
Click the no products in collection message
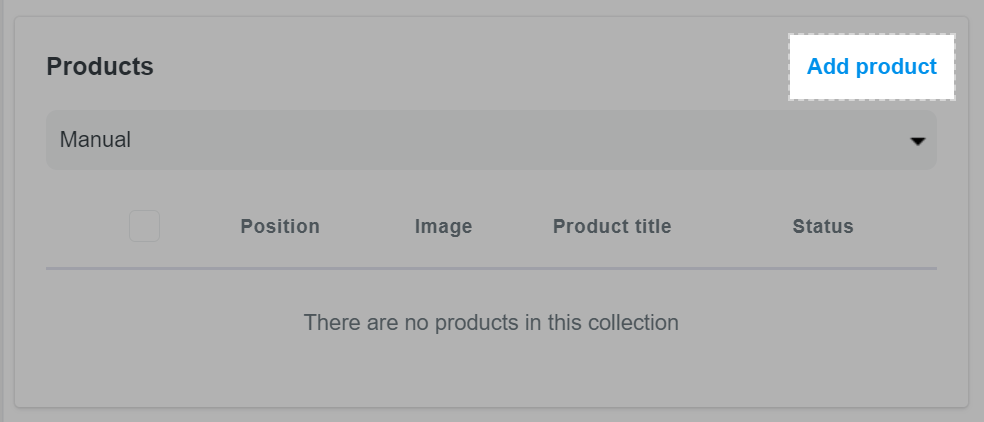pos(491,323)
